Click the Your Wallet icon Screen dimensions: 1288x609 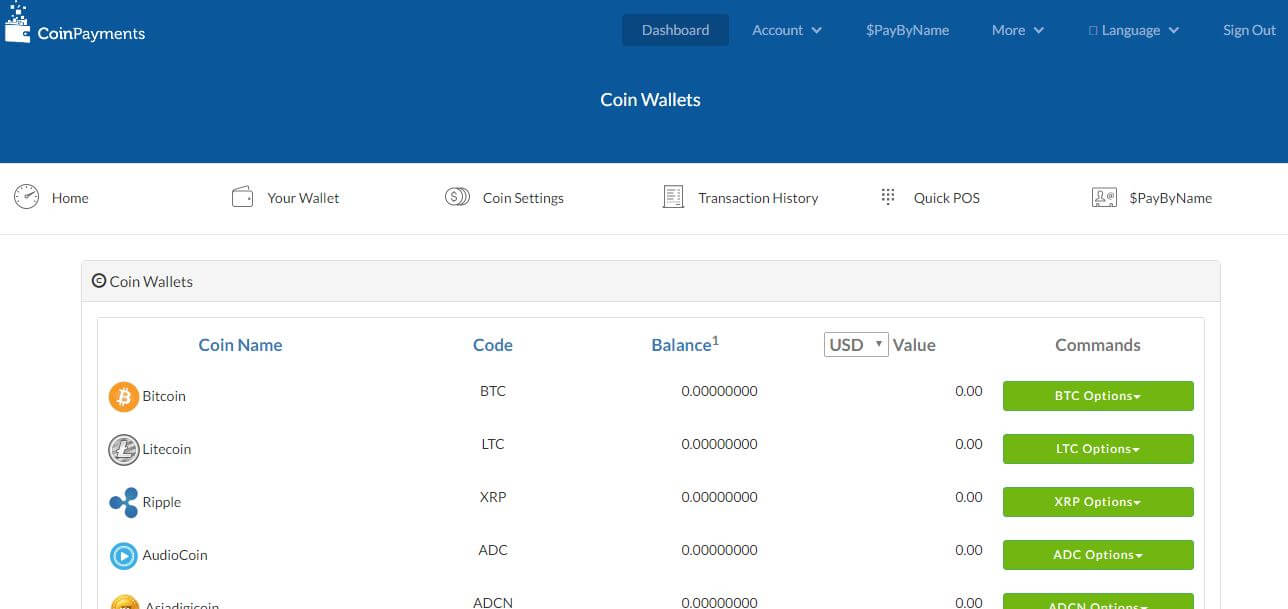tap(242, 197)
